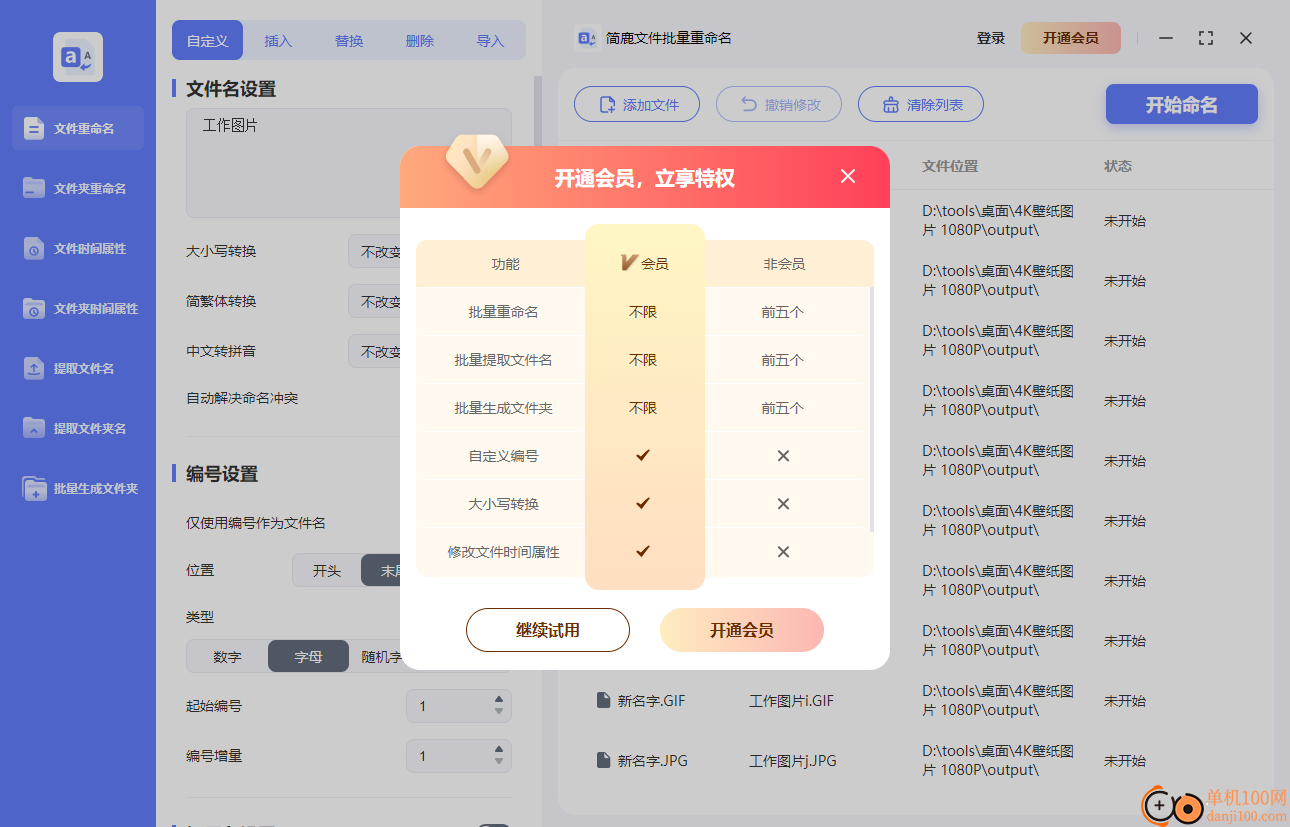This screenshot has width=1290, height=827.
Task: Click the 登录 link
Action: (991, 38)
